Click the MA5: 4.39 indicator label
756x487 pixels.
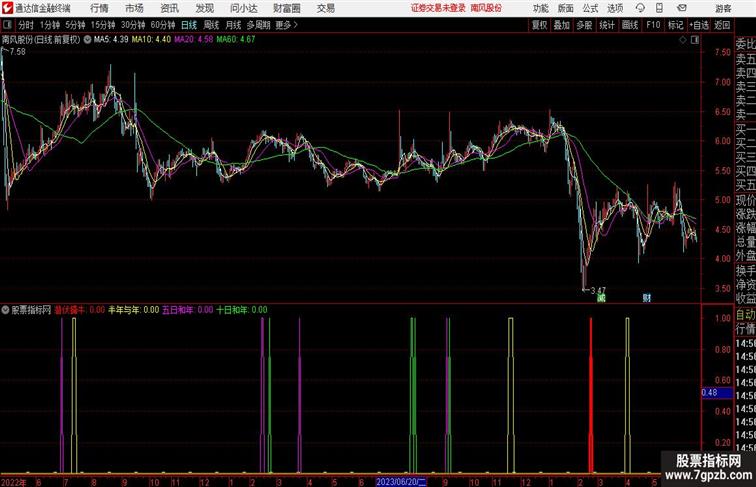[111, 40]
